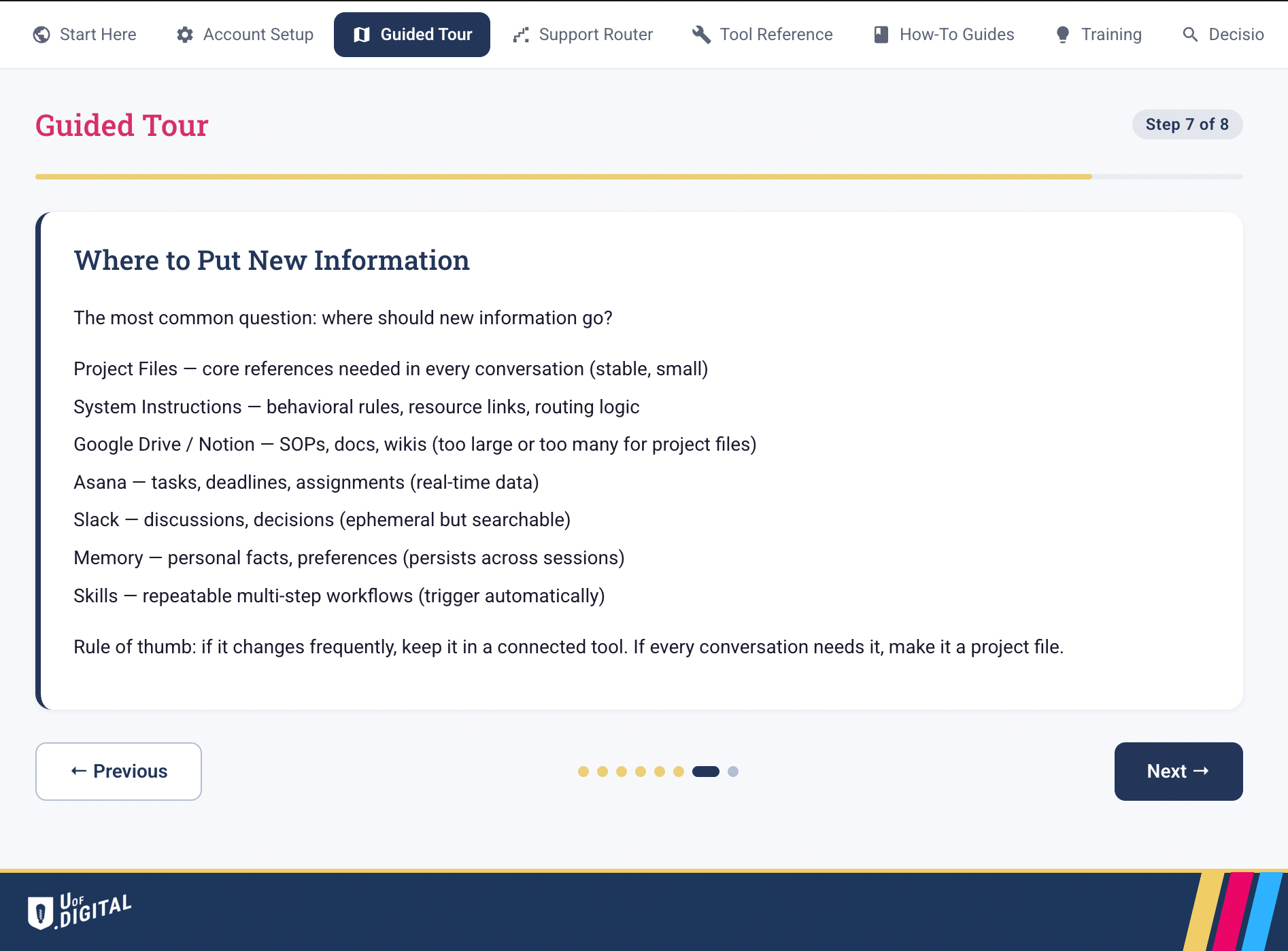This screenshot has width=1288, height=951.
Task: Click the map icon in Guided Tour tab
Action: click(x=362, y=35)
